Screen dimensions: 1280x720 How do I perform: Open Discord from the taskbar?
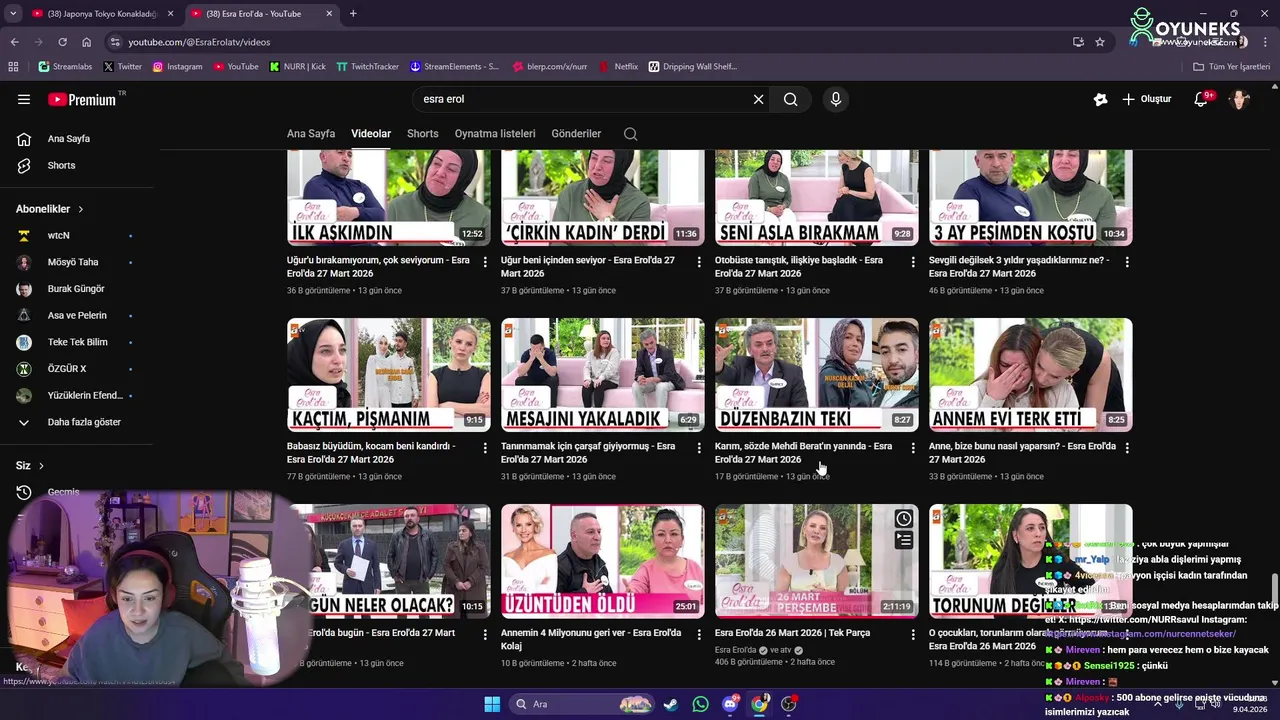[x=730, y=704]
